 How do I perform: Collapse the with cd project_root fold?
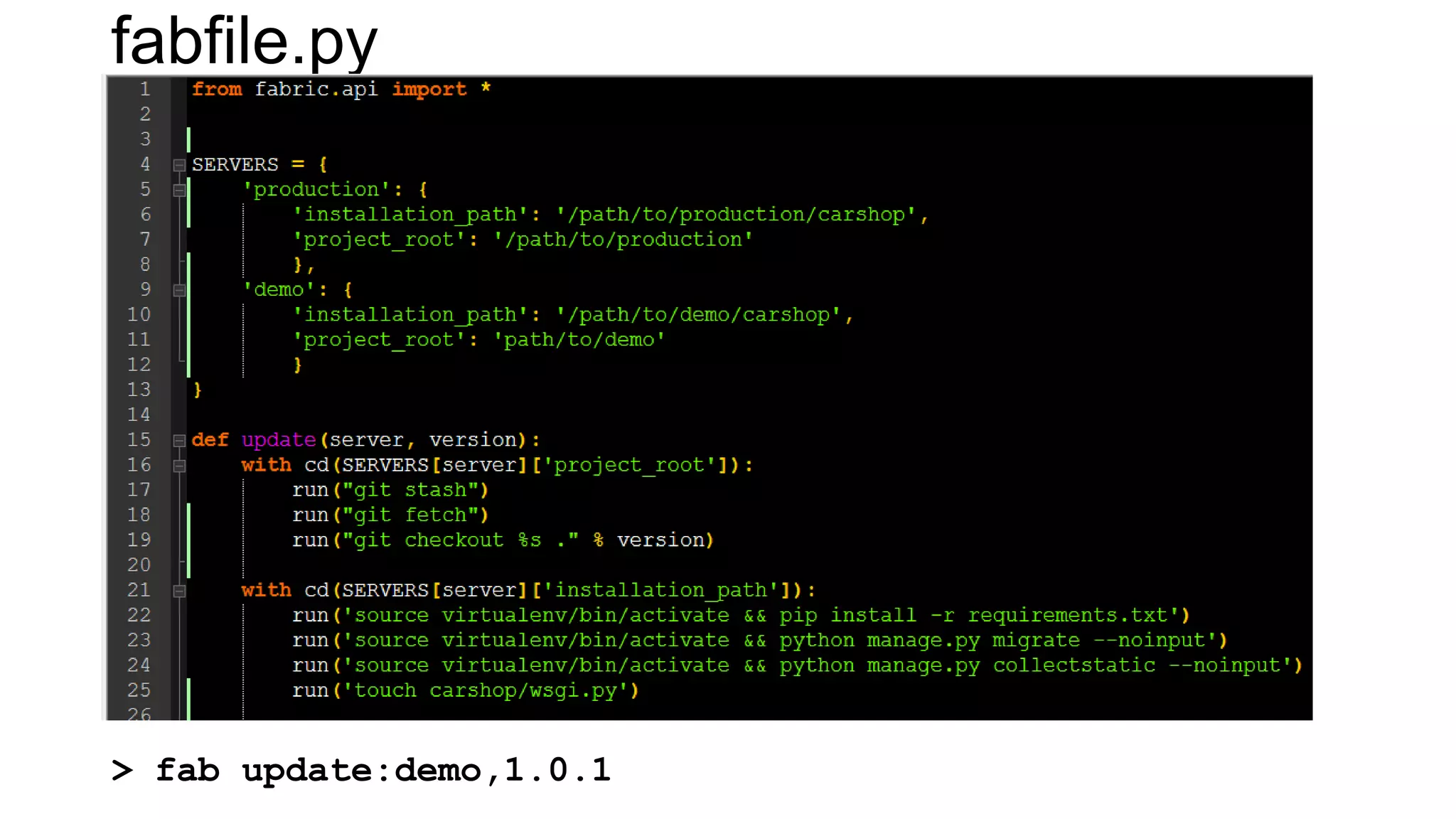tap(179, 466)
